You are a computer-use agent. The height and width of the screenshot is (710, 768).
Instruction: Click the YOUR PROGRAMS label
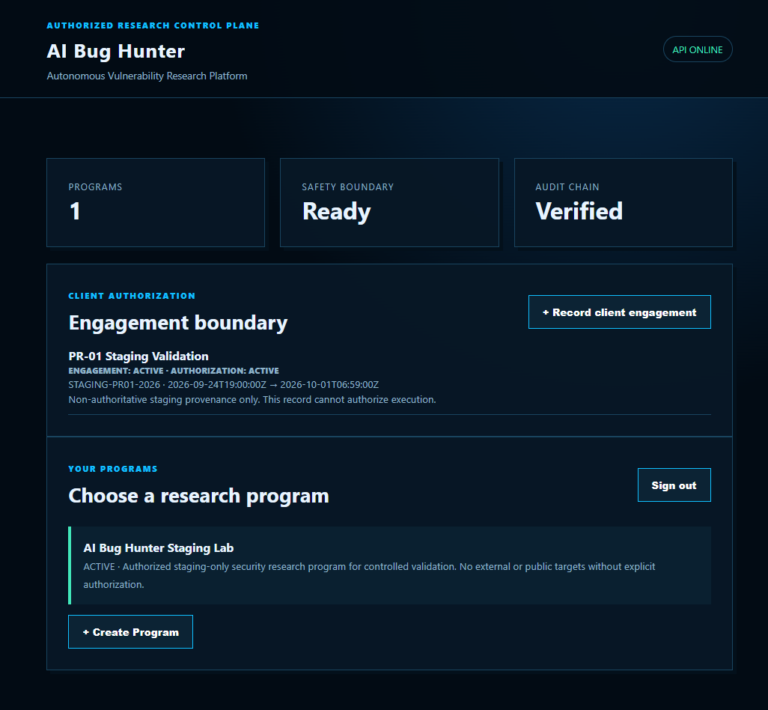[113, 469]
